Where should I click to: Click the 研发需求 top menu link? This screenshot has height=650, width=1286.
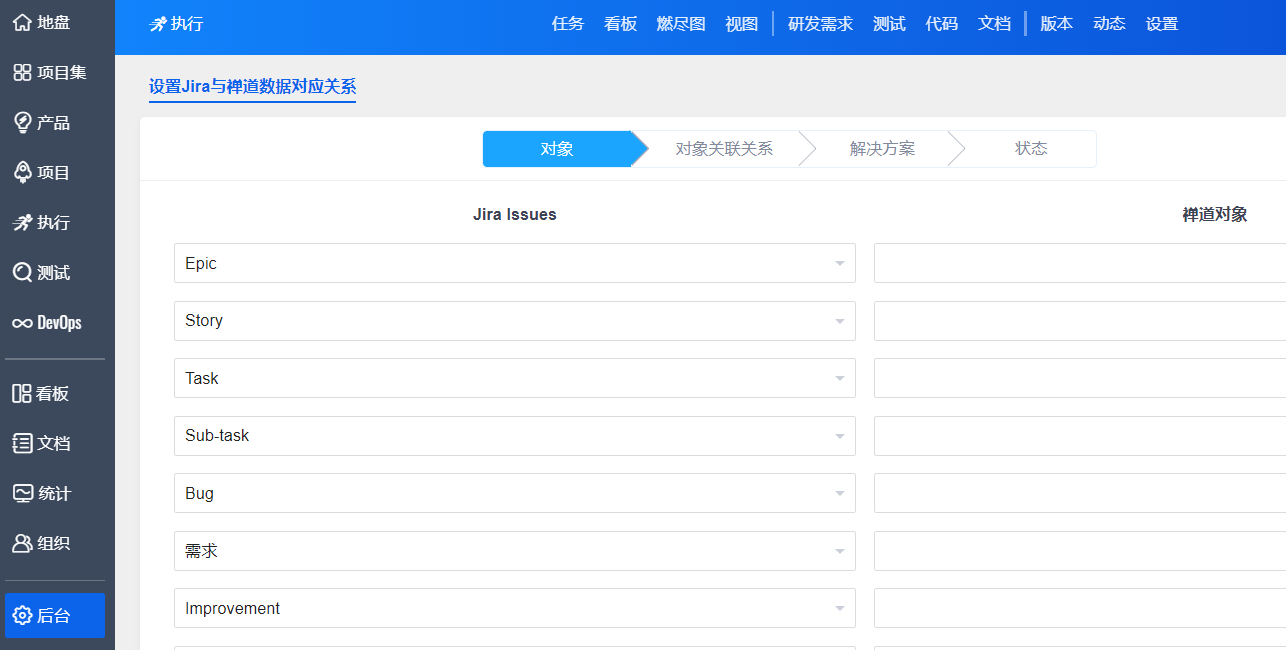pos(820,24)
